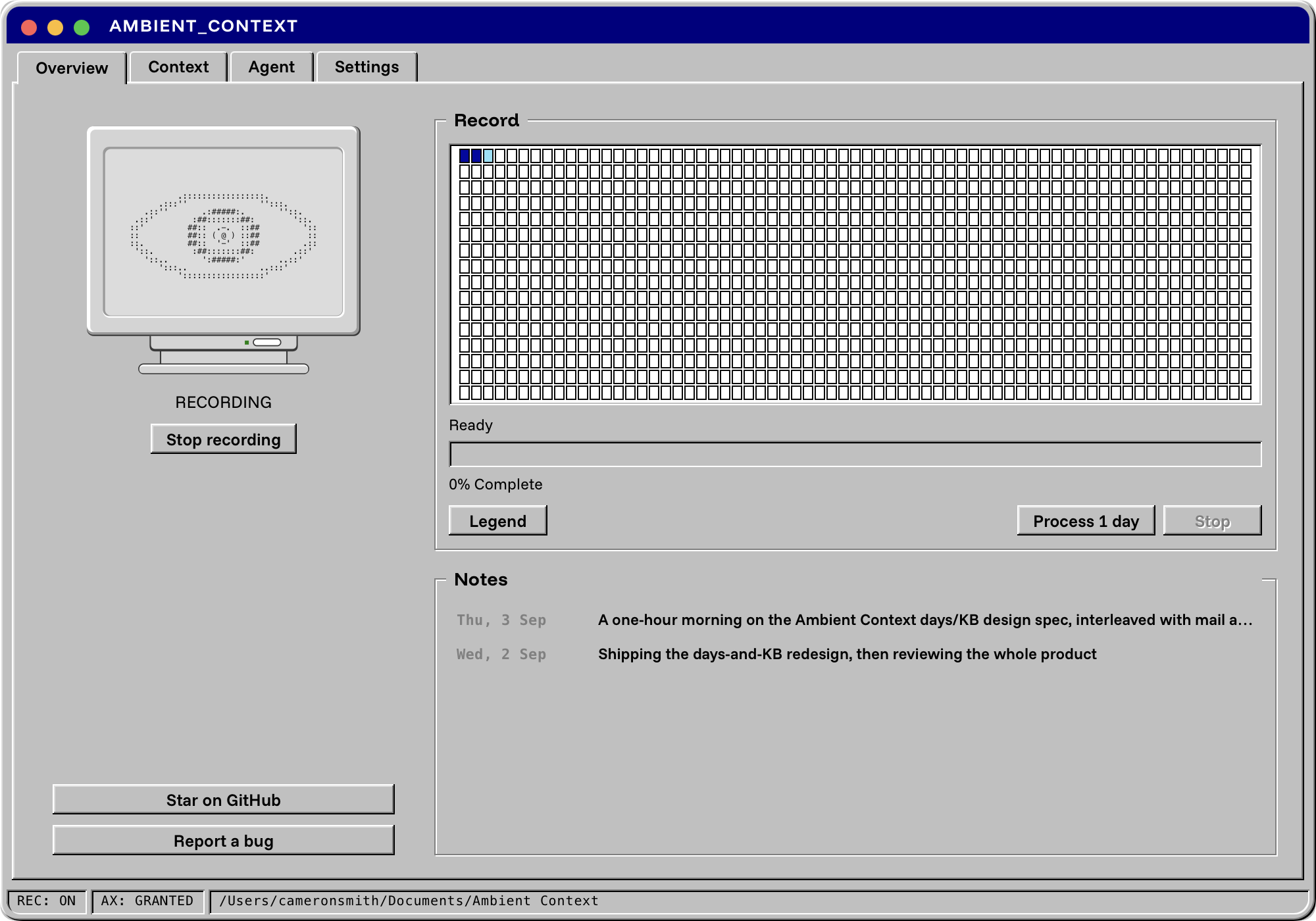Click the green zoom window button
The height and width of the screenshot is (921, 1316).
82,27
